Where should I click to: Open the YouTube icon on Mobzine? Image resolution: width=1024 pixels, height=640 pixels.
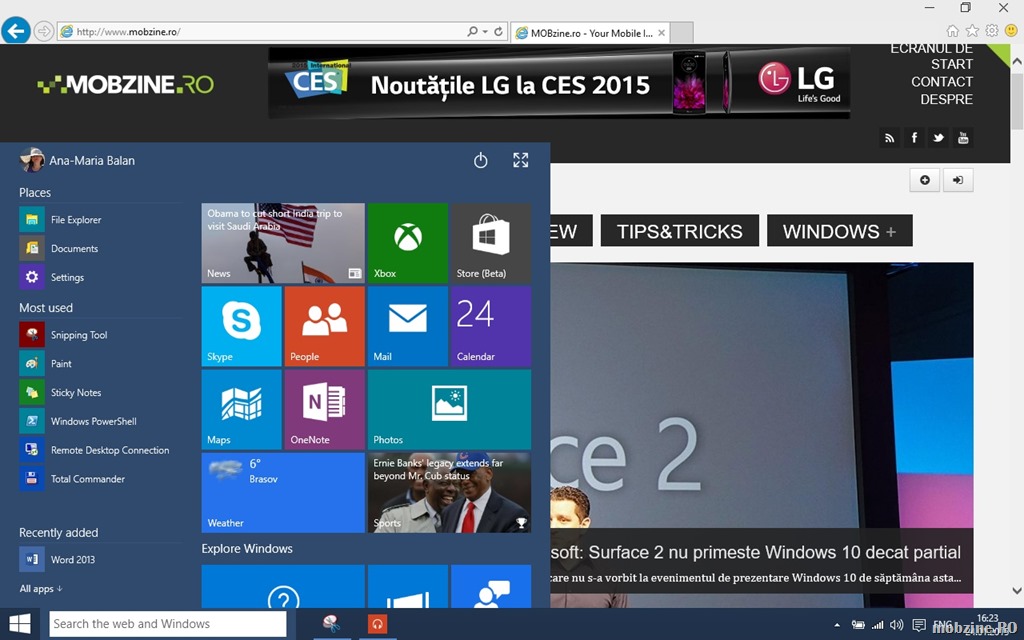point(963,138)
